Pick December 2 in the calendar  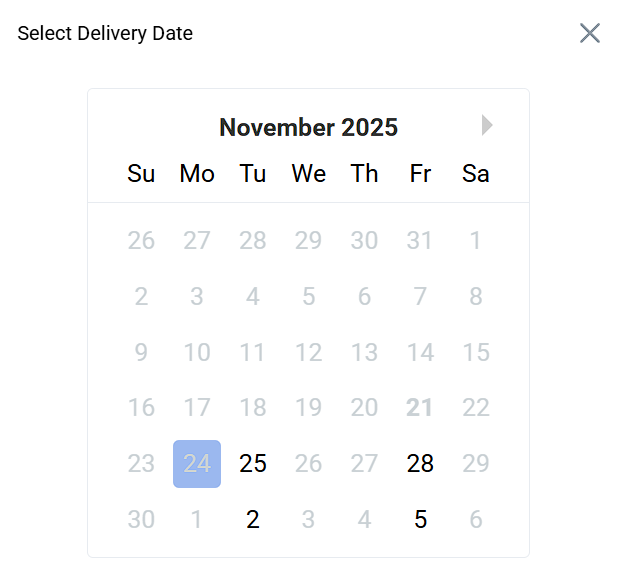pyautogui.click(x=253, y=520)
